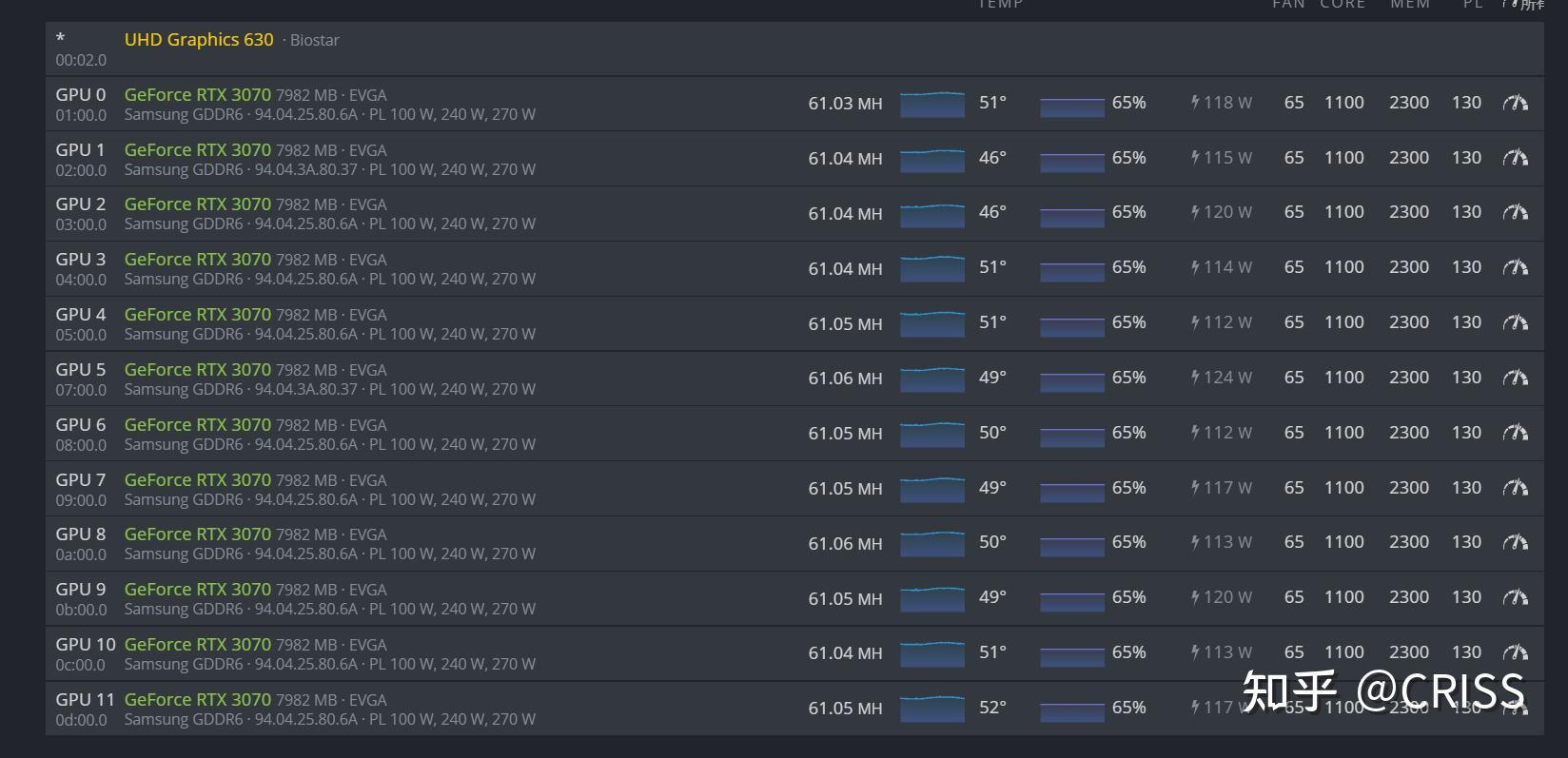Click the tuning speedometer icon for GPU 1
1568x758 pixels.
coord(1515,158)
